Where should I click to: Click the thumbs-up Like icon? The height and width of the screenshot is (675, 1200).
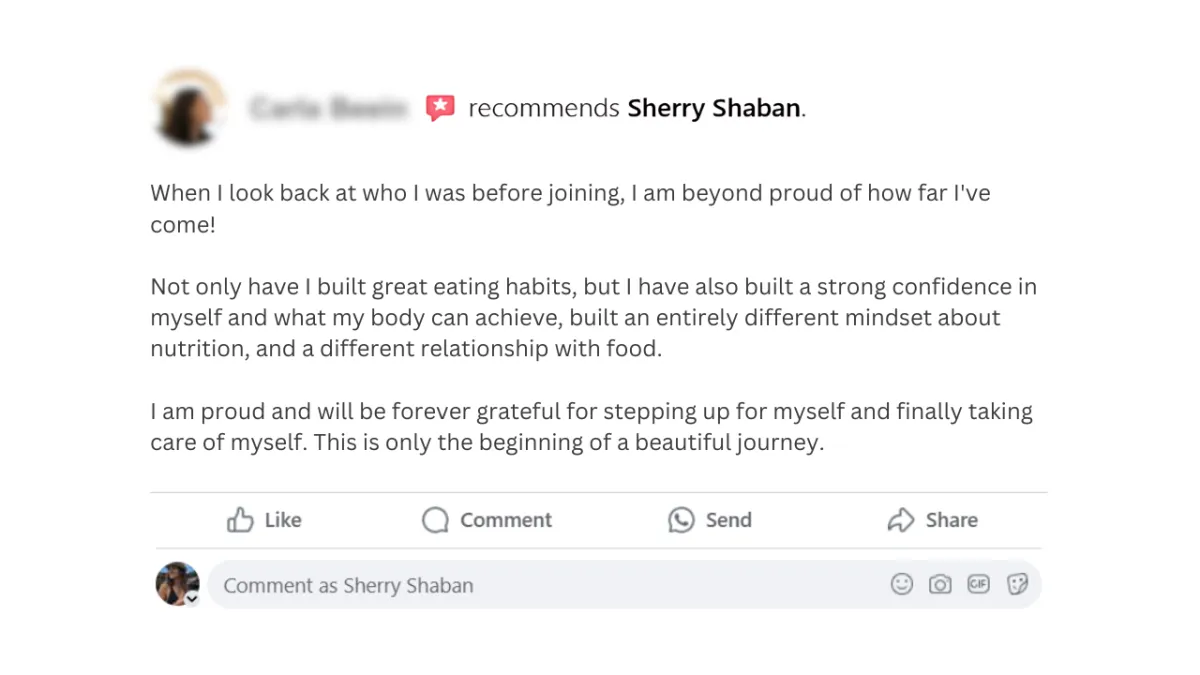pyautogui.click(x=240, y=520)
